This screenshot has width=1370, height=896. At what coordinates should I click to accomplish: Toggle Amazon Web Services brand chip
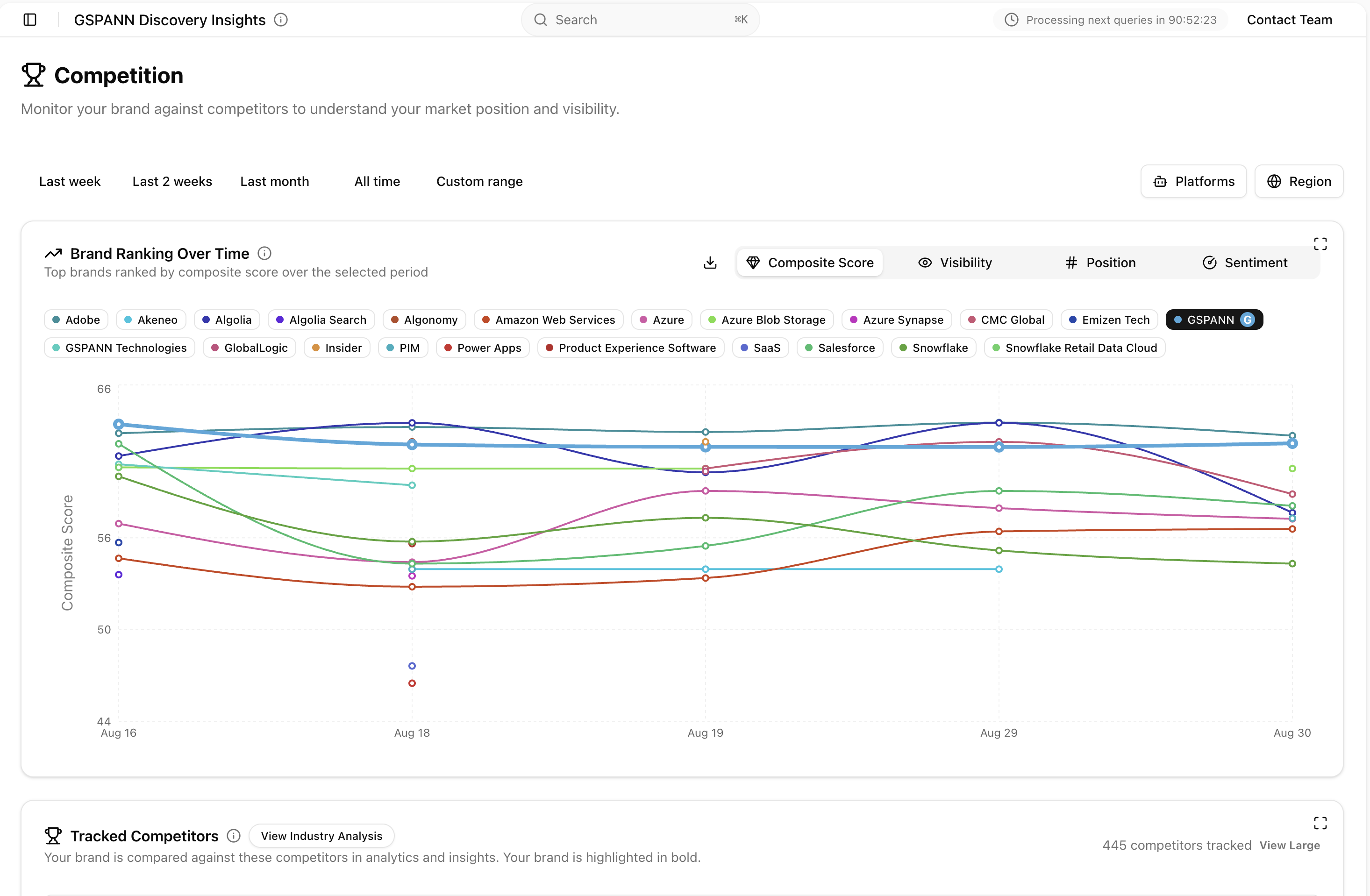point(549,320)
